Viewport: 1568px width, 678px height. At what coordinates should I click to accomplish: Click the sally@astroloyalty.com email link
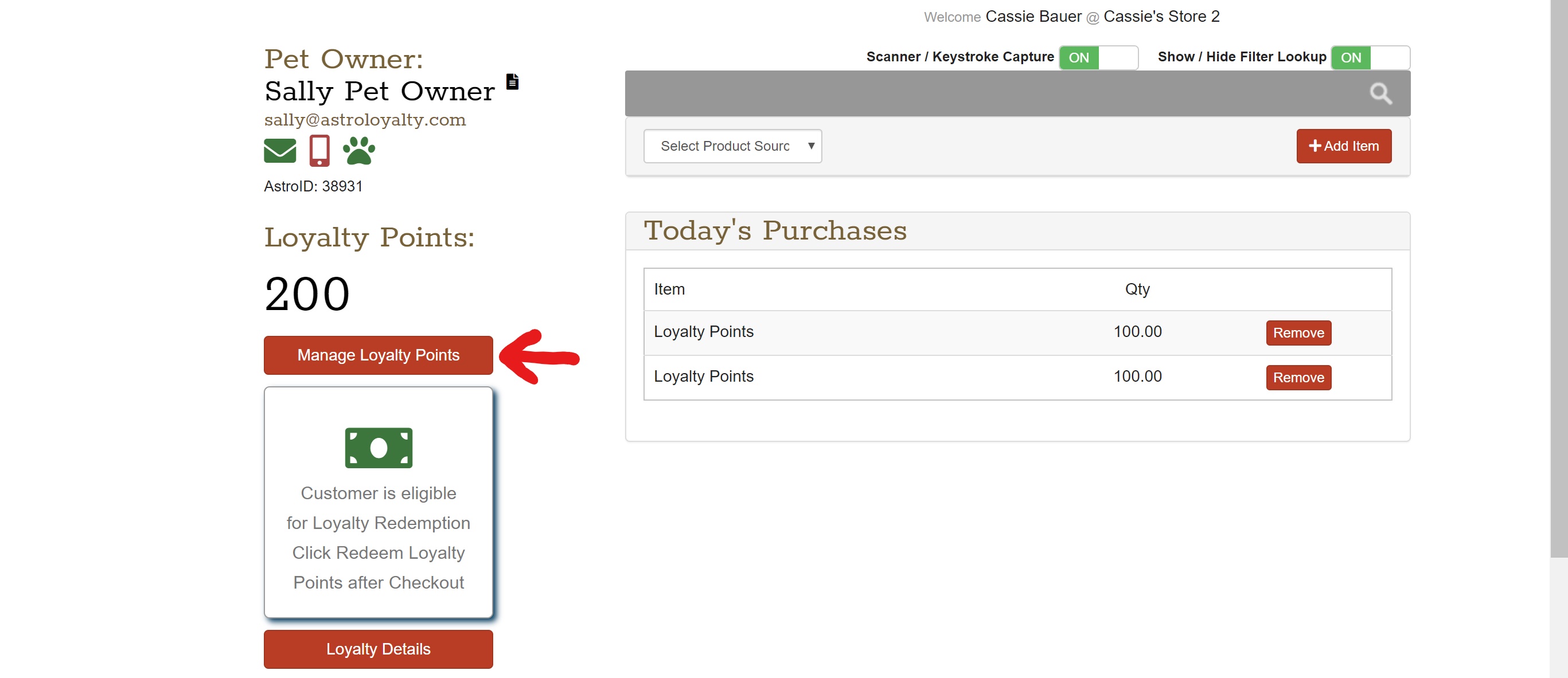[x=365, y=120]
